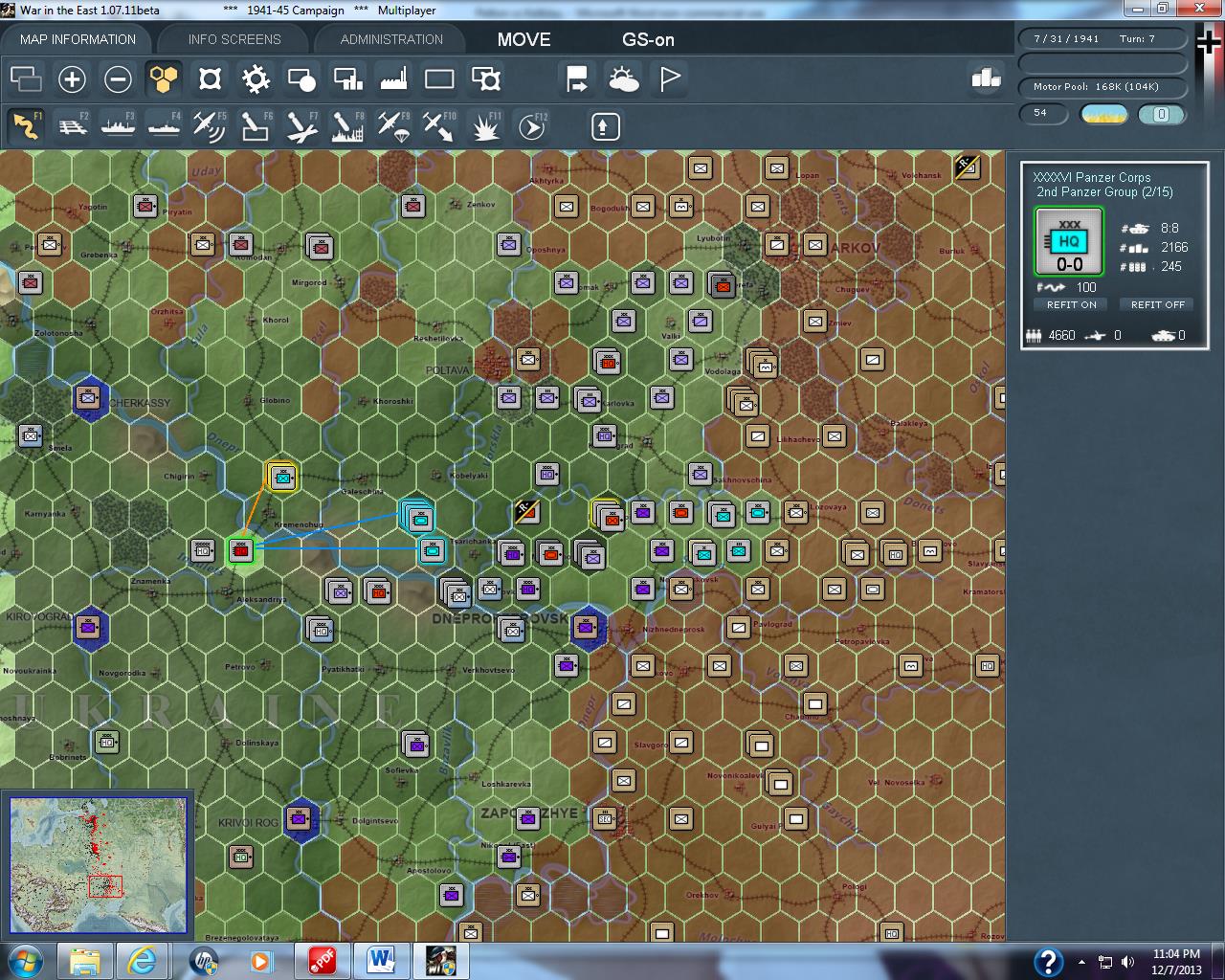Viewport: 1225px width, 980px height.
Task: Select the F9 air transport mode
Action: (393, 126)
